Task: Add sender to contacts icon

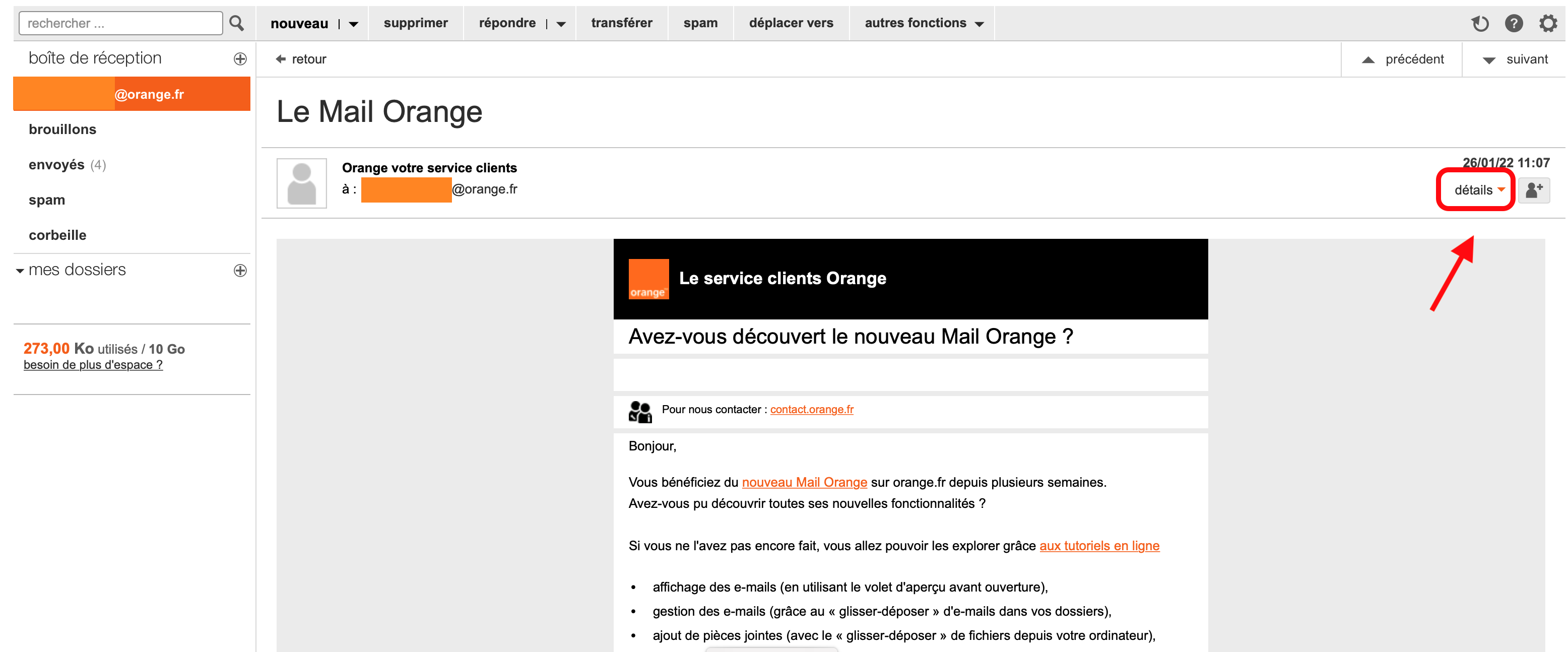Action: click(1534, 190)
